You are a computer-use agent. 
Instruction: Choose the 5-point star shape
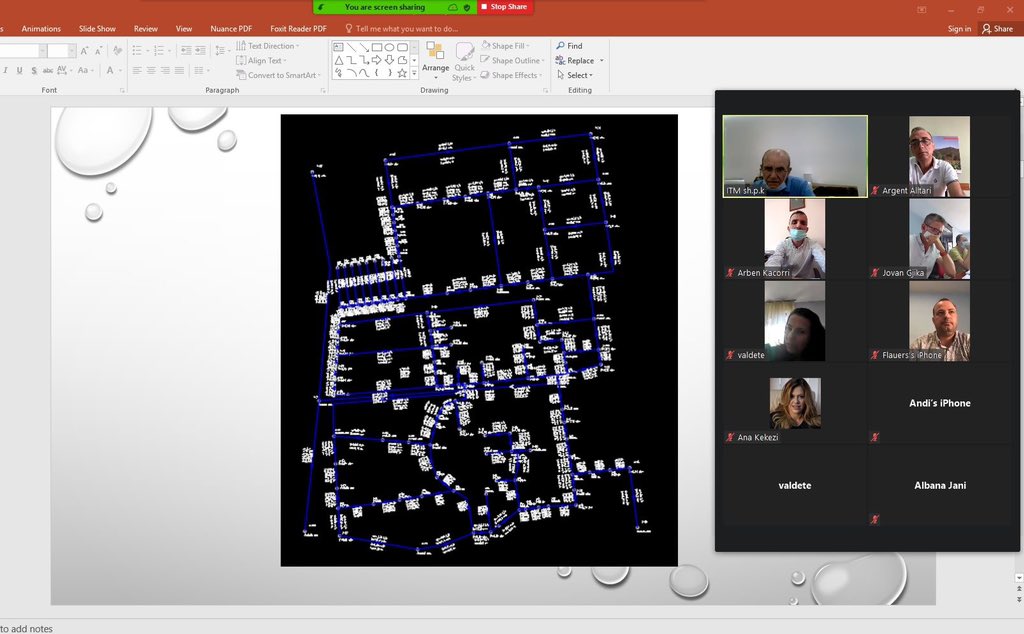tap(402, 73)
